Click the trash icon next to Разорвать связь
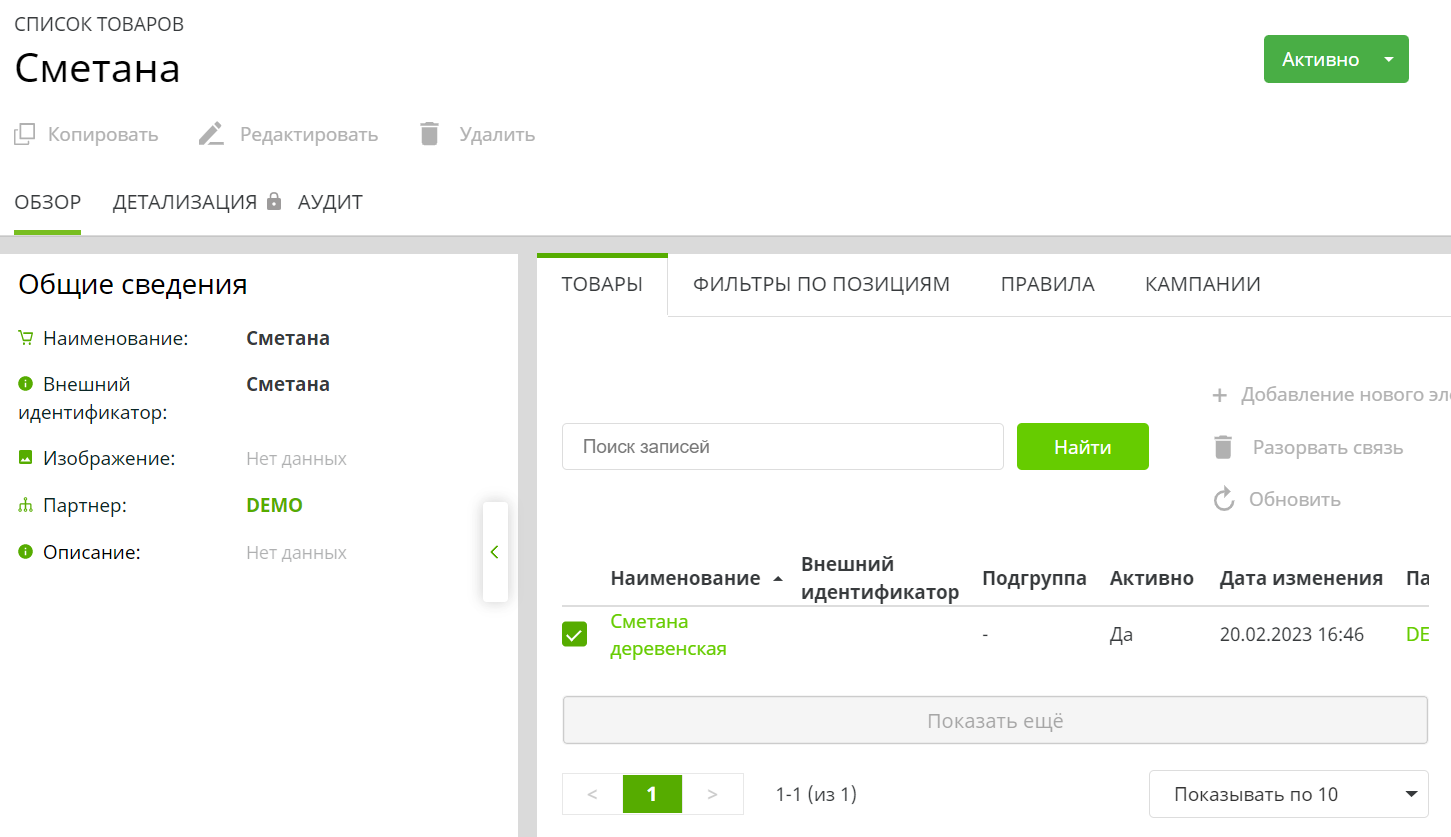 coord(1223,447)
